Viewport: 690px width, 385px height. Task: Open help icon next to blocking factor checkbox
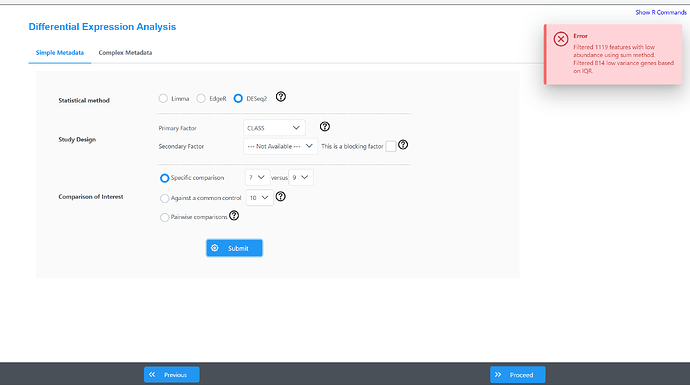(x=403, y=145)
